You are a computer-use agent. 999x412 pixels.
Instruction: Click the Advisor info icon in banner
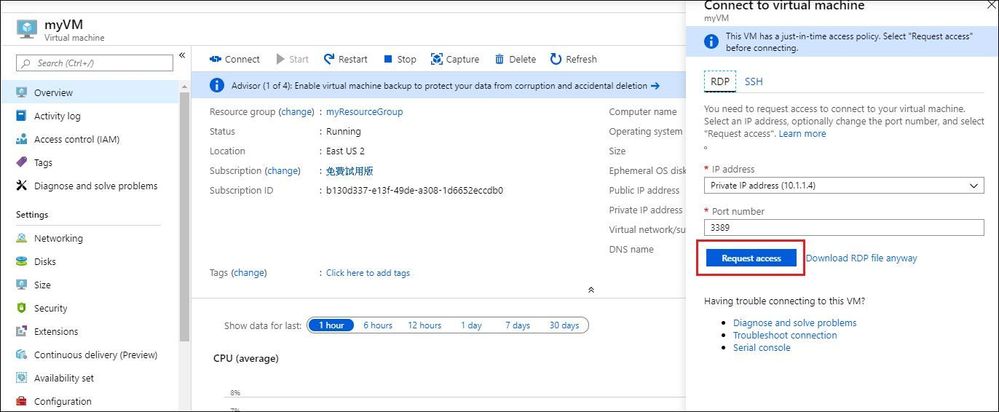[217, 85]
